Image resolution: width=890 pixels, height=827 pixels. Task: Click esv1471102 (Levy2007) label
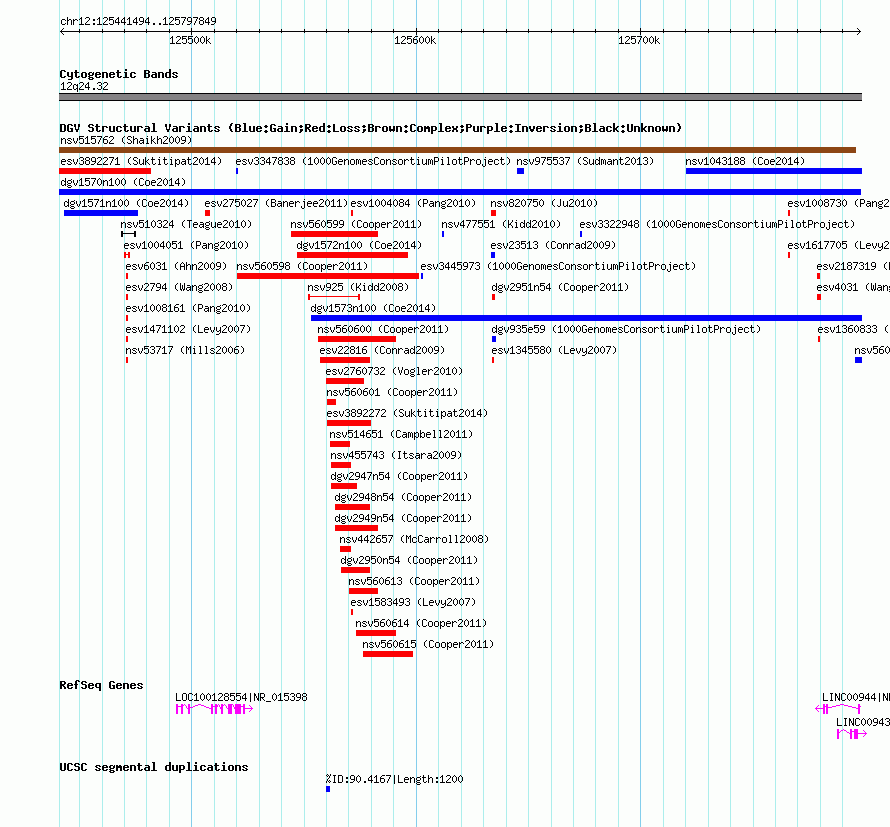[x=188, y=329]
